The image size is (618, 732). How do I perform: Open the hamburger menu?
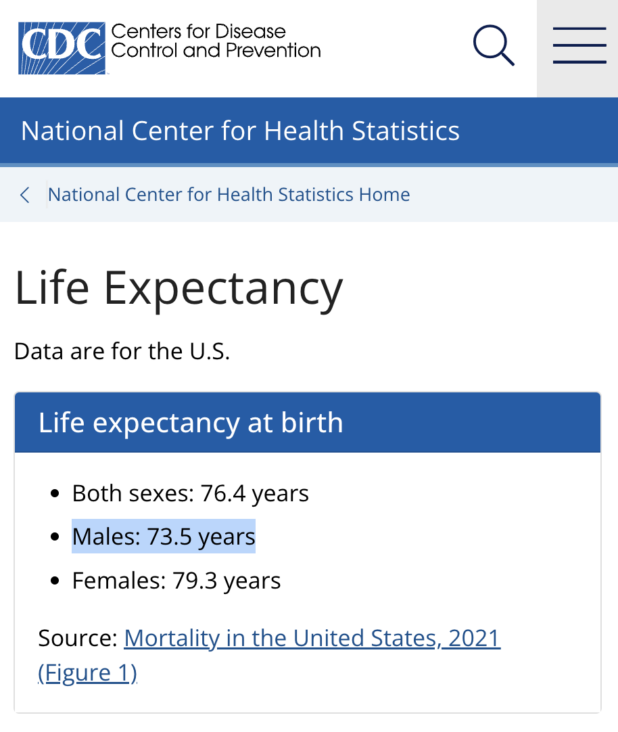pos(579,45)
